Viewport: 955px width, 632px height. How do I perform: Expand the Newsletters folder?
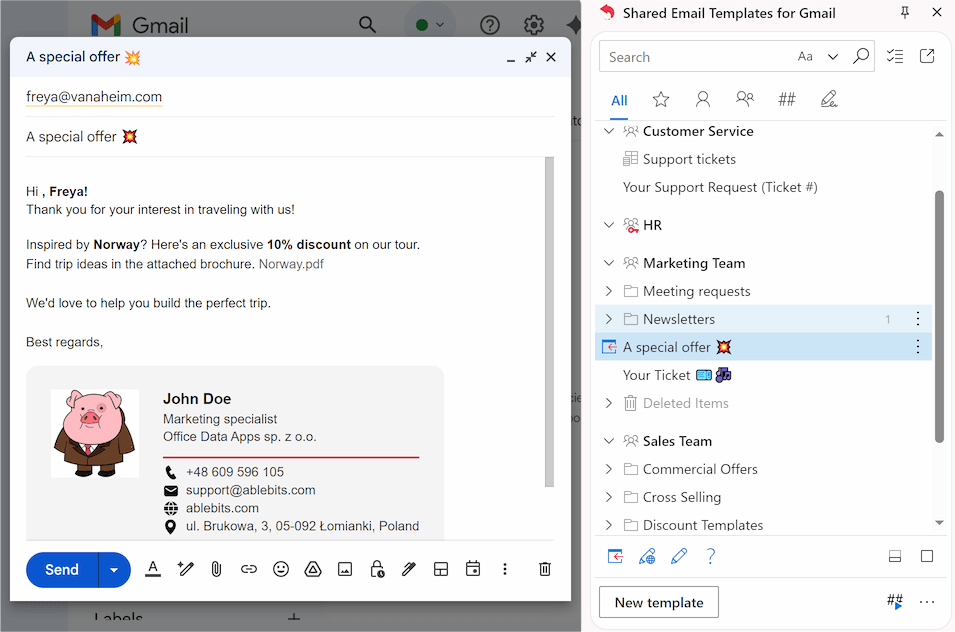(x=608, y=319)
